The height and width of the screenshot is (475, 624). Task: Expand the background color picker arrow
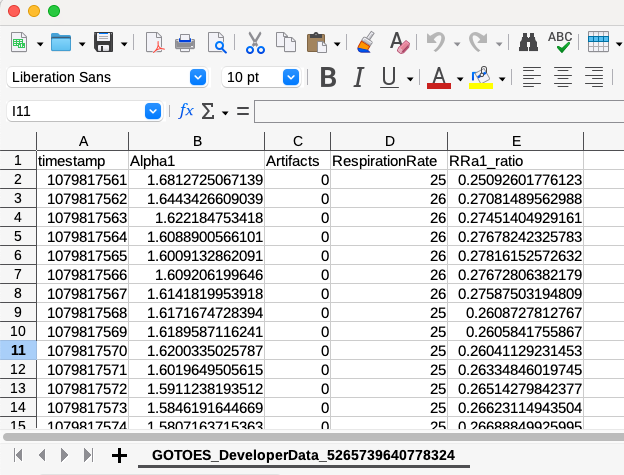click(502, 79)
